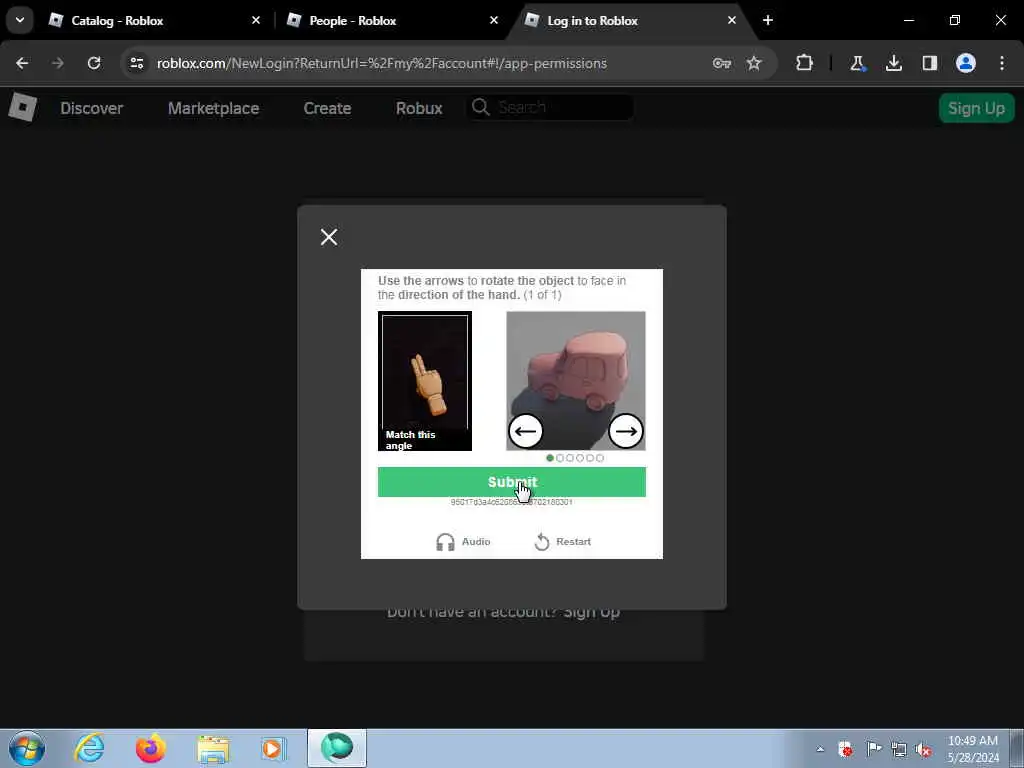Open the Robux page

[419, 108]
